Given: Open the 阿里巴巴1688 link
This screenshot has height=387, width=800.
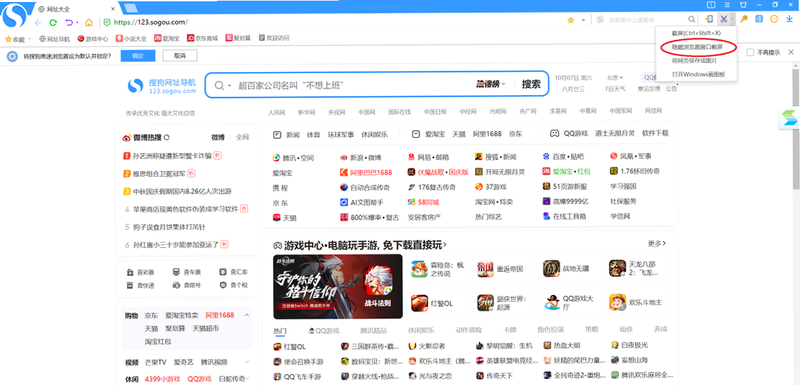Looking at the screenshot, I should point(366,172).
